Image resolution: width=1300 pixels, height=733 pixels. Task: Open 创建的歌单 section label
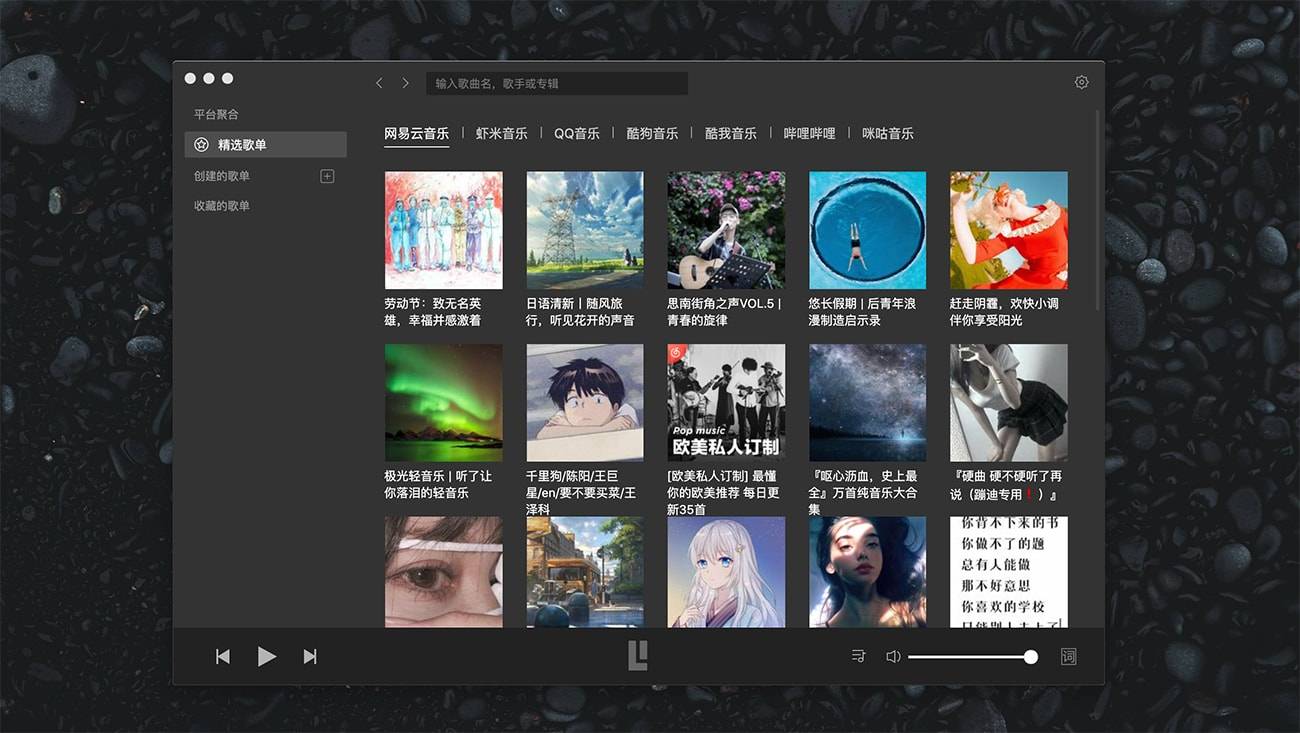[x=222, y=176]
